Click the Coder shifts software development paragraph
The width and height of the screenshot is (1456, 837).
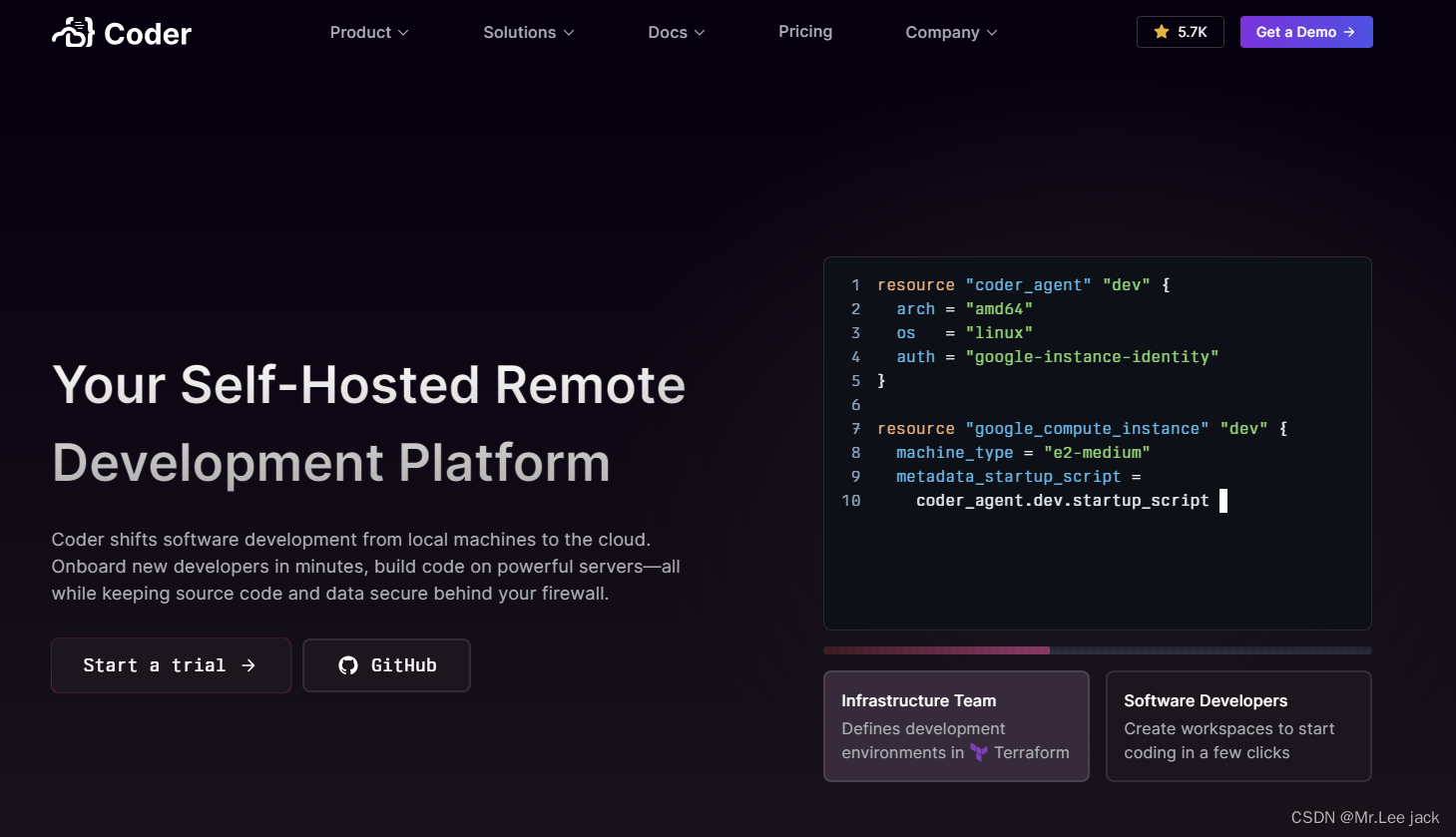[x=366, y=567]
